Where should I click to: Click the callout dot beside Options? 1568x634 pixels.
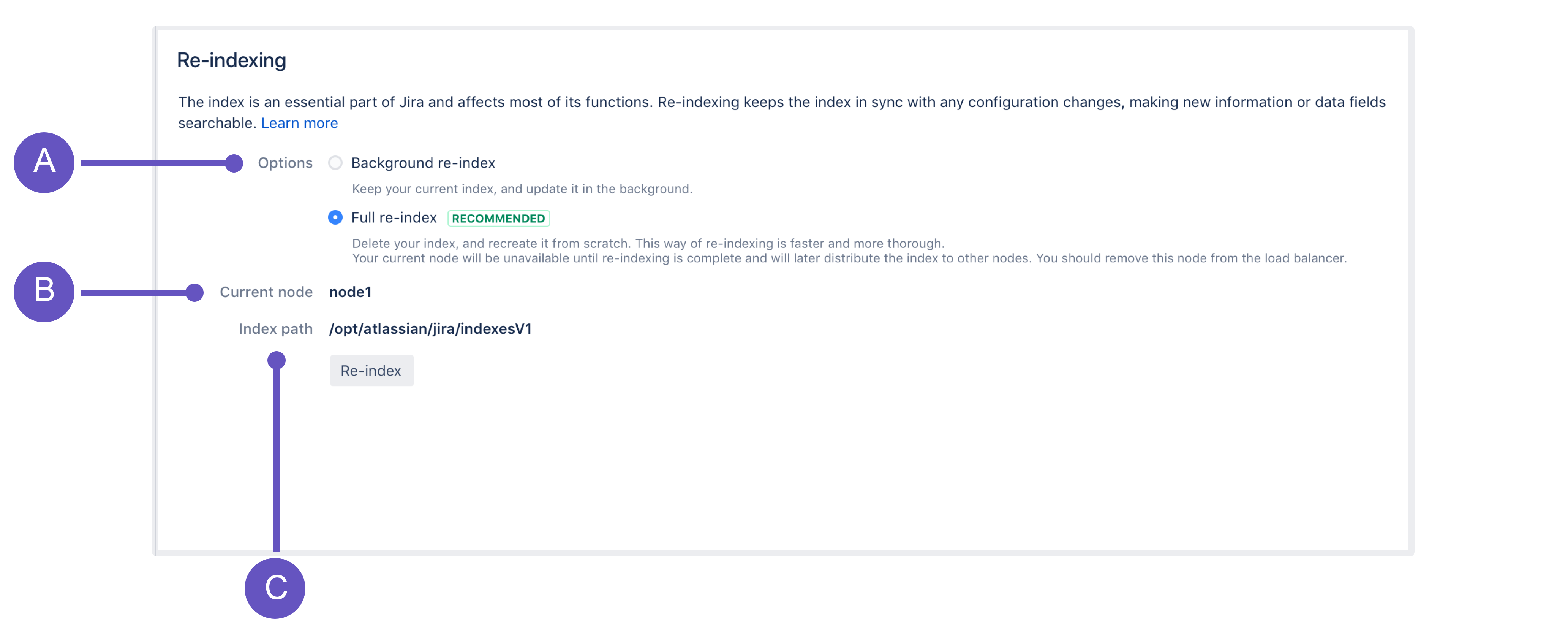234,163
